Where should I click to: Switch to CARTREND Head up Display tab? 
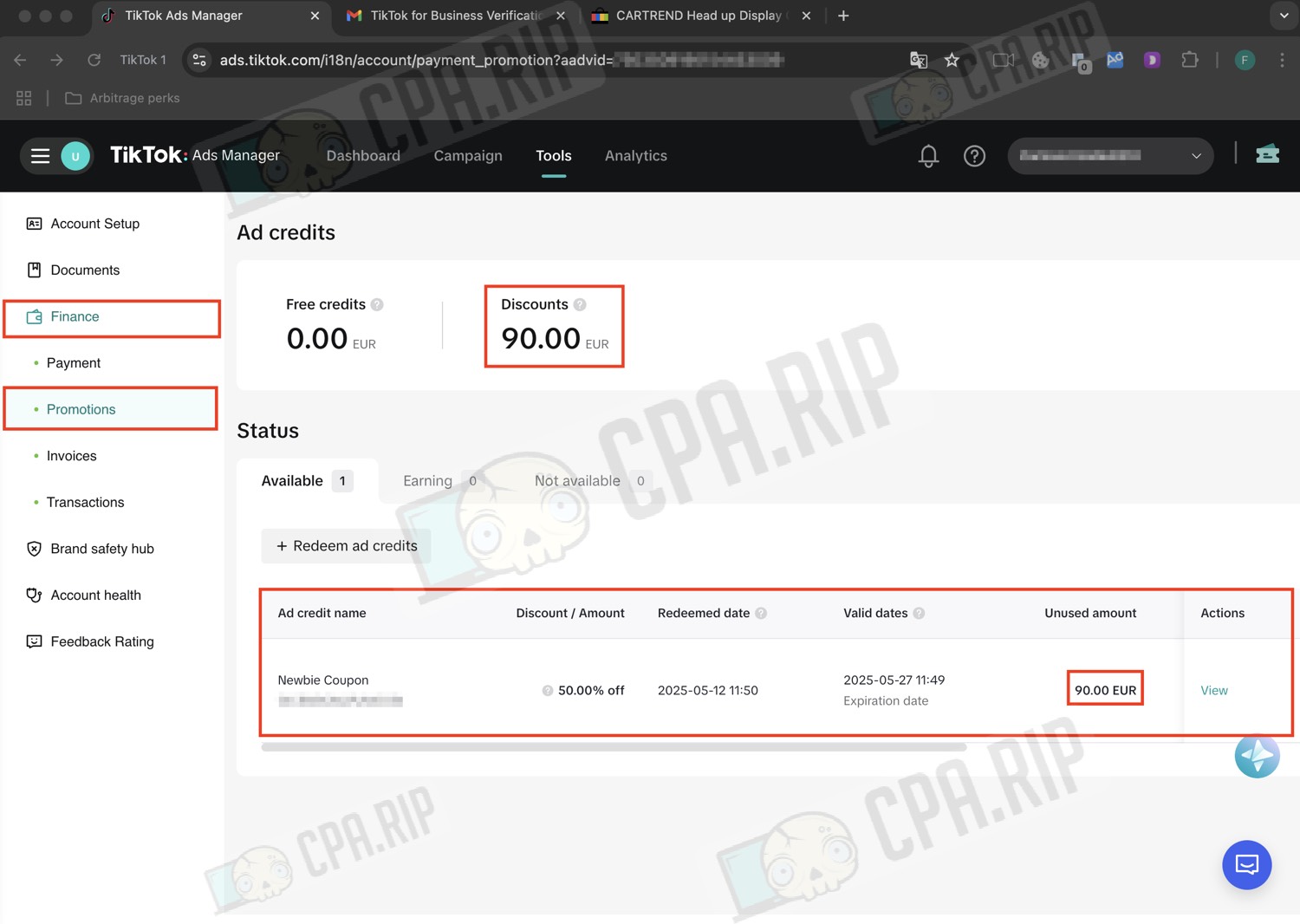point(702,16)
